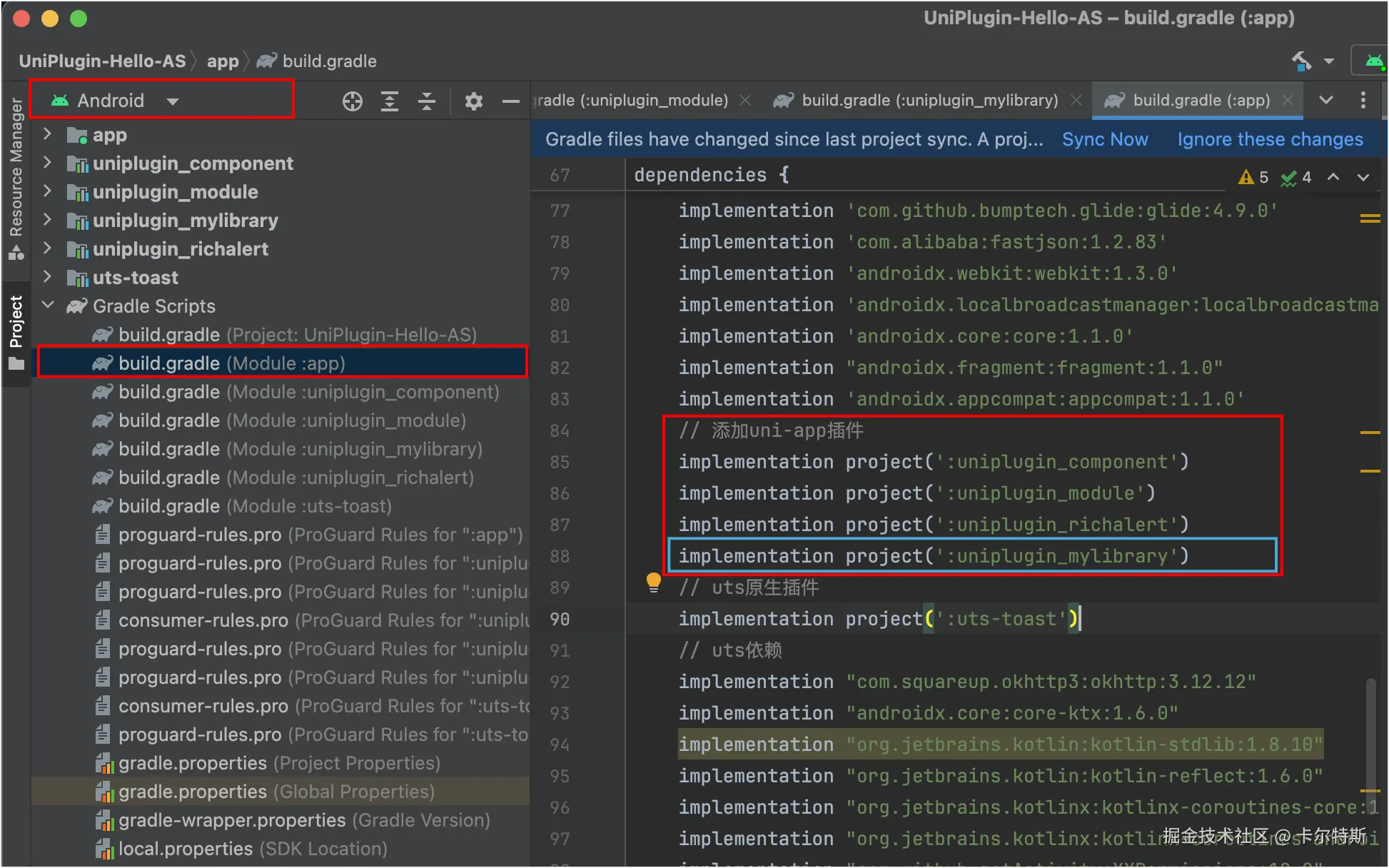Show hidden editor tabs dropdown chevron
The height and width of the screenshot is (868, 1389).
tap(1325, 100)
